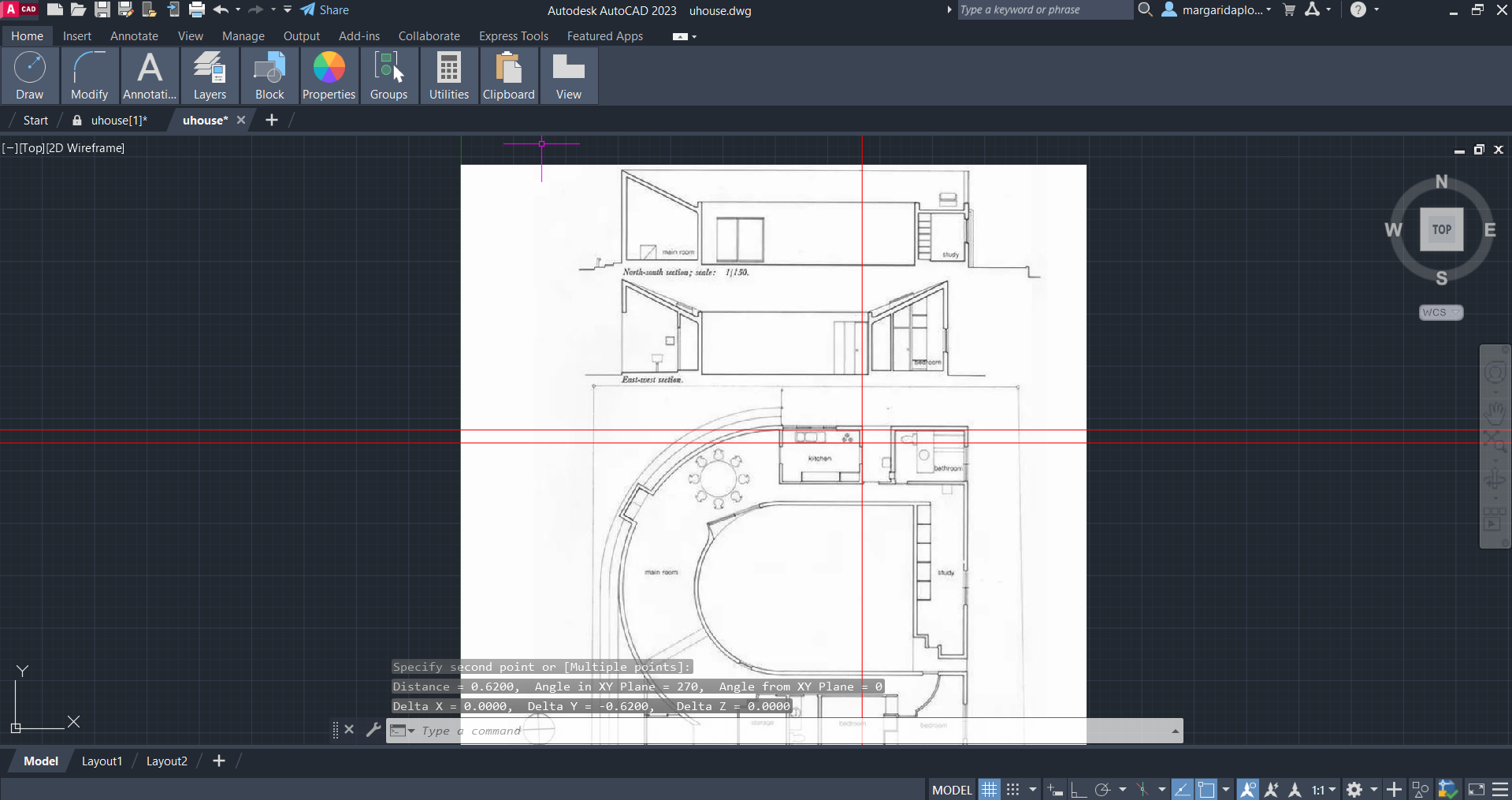The image size is (1512, 800).
Task: Open the undo history dropdown arrow
Action: click(x=238, y=10)
